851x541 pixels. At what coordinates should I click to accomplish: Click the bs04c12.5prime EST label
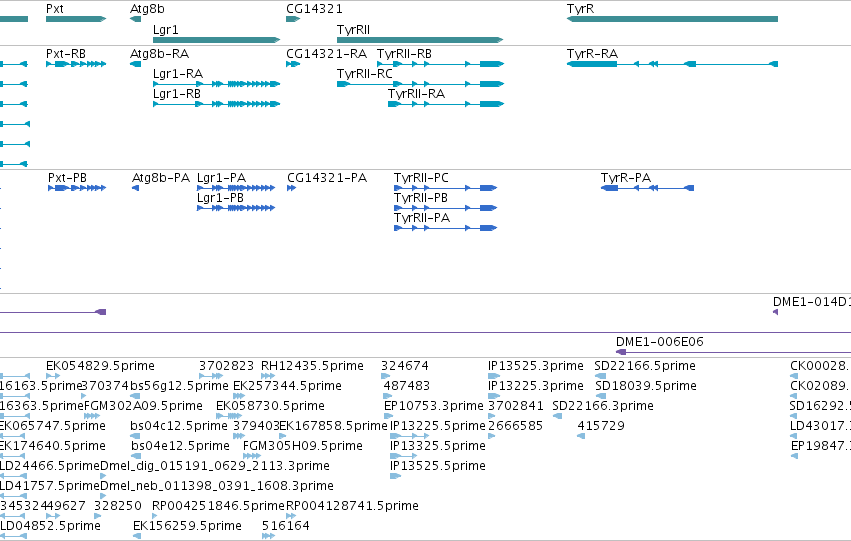pyautogui.click(x=179, y=426)
